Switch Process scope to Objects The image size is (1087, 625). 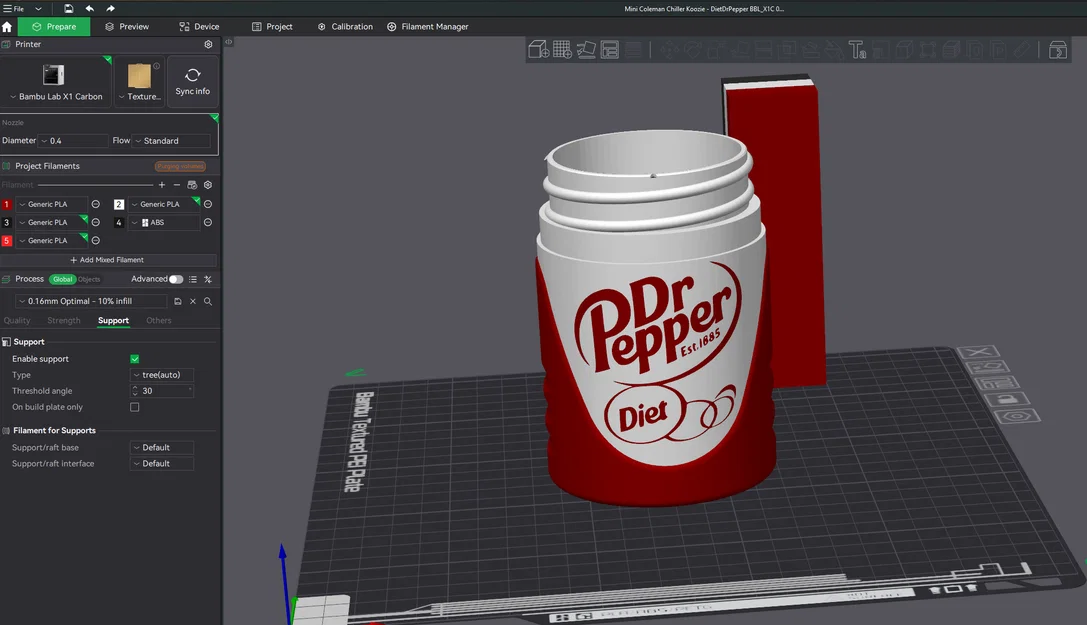tap(89, 279)
